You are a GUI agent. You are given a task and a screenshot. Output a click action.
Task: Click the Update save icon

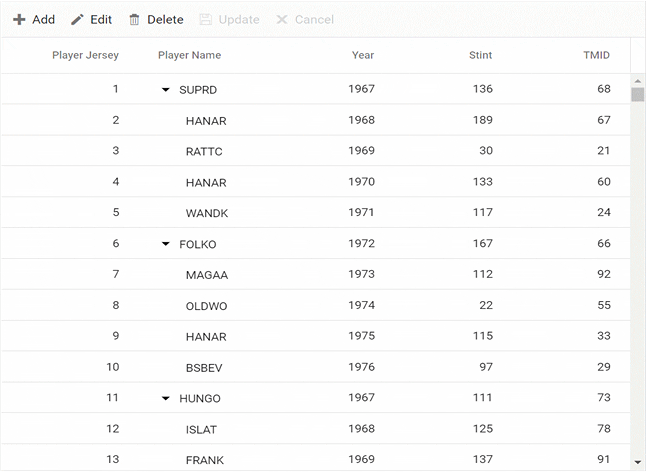click(x=206, y=20)
